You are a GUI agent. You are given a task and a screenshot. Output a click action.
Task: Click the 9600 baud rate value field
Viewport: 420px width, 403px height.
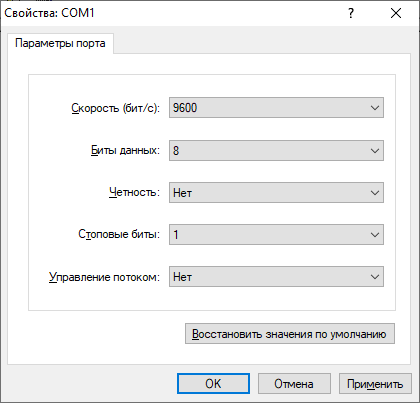(x=276, y=108)
